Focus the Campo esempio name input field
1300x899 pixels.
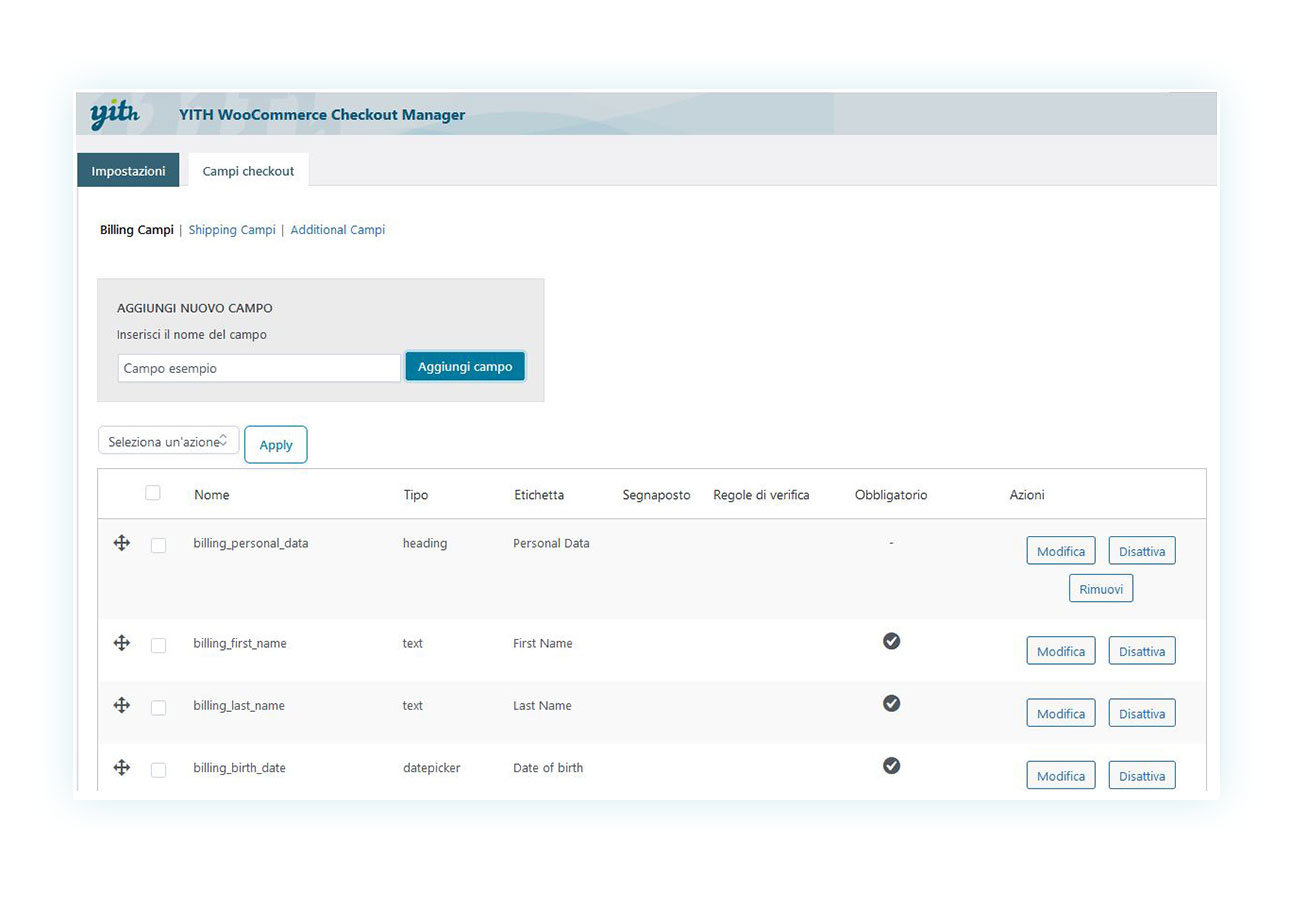coord(259,368)
